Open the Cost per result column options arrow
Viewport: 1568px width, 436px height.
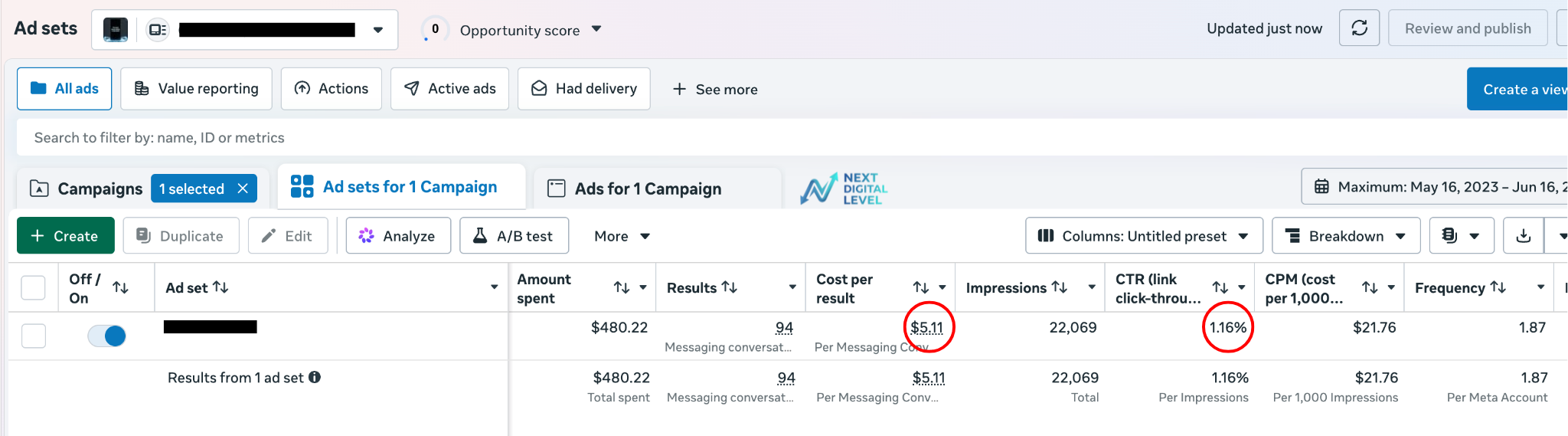942,287
